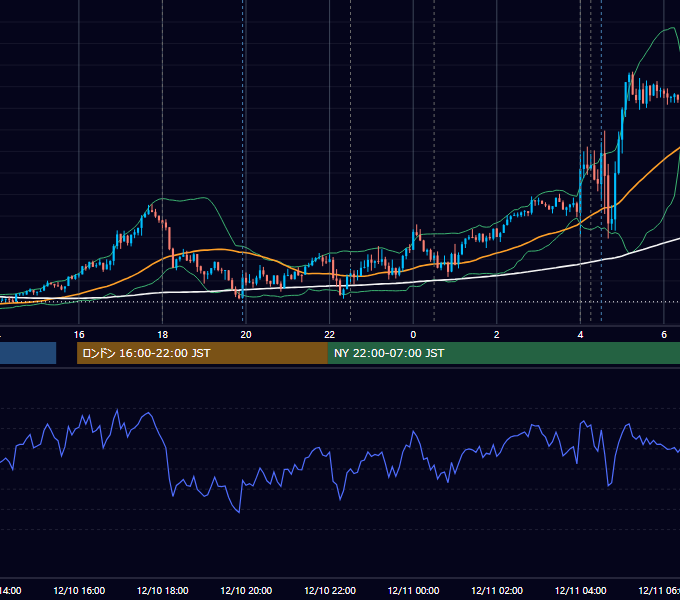Select the blue session bar before London
This screenshot has width=680, height=600.
28,353
